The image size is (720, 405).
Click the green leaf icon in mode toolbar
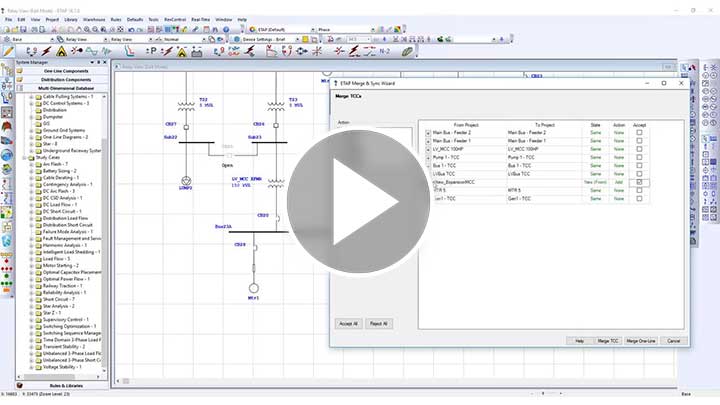[x=407, y=51]
